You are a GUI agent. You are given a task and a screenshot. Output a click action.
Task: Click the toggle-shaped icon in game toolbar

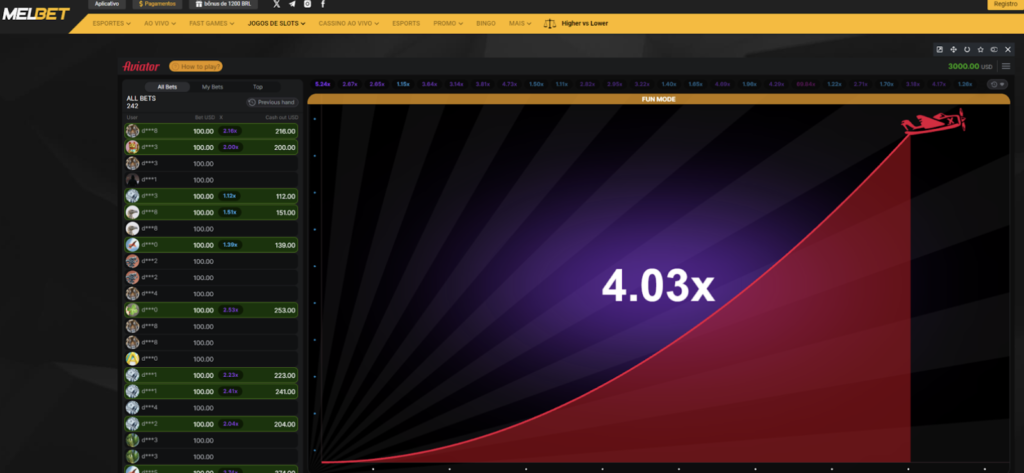click(994, 49)
